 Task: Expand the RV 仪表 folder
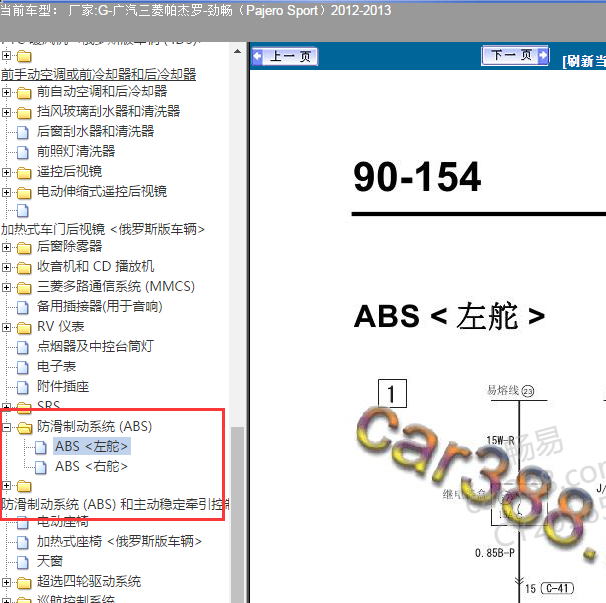(6, 327)
